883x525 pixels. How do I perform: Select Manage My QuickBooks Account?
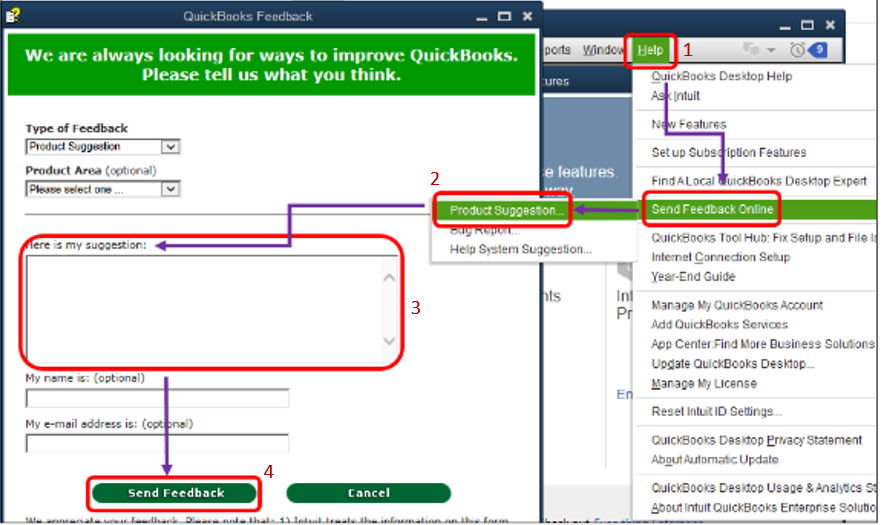pos(737,305)
